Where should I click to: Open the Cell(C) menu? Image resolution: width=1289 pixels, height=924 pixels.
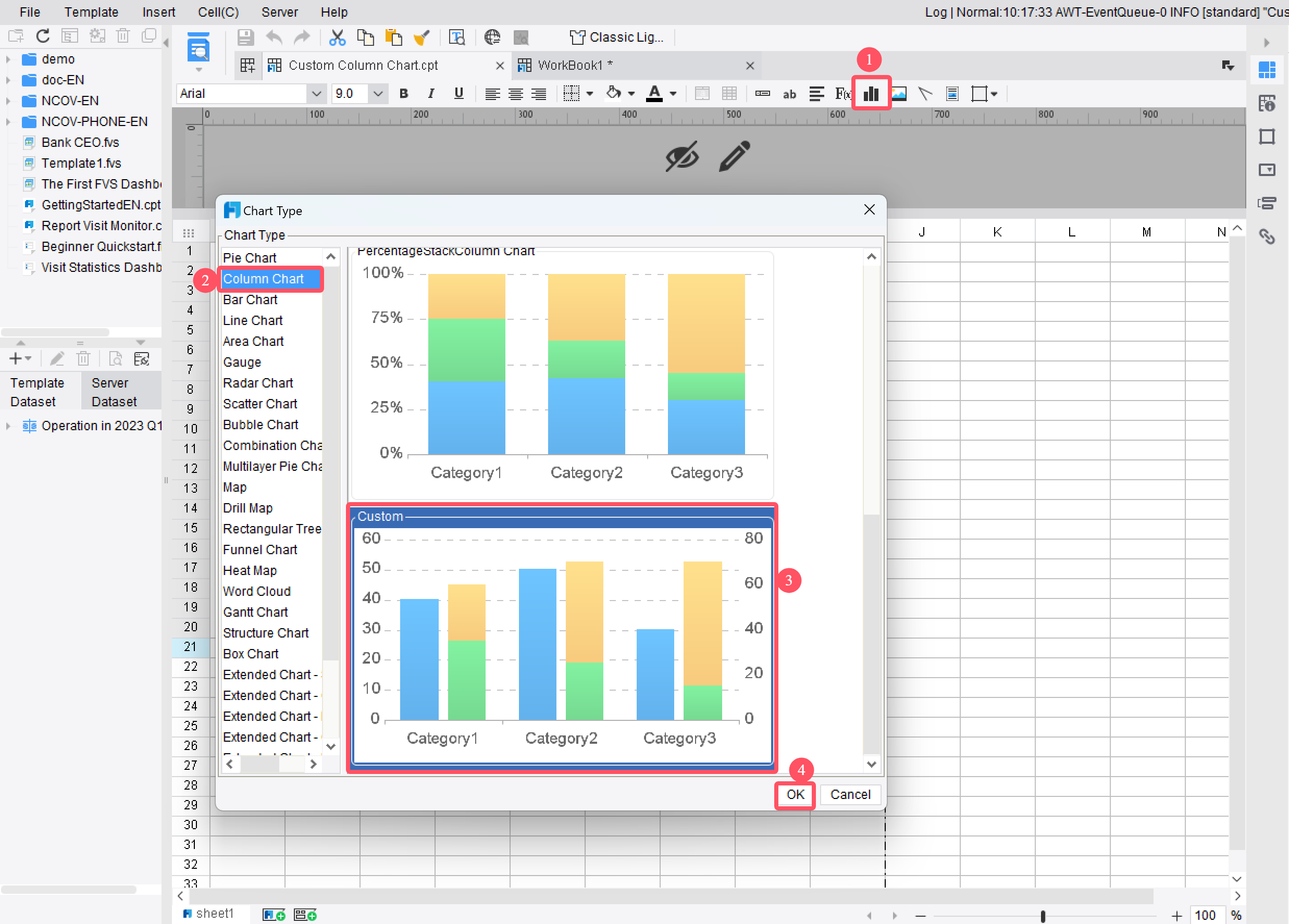(x=218, y=12)
